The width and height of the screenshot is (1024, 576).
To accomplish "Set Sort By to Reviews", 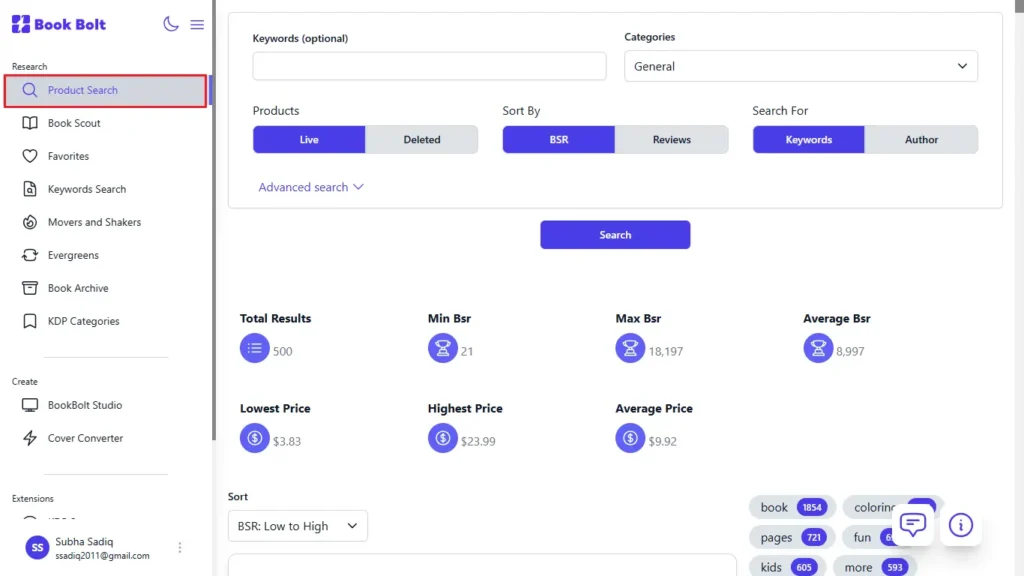I will [x=671, y=140].
